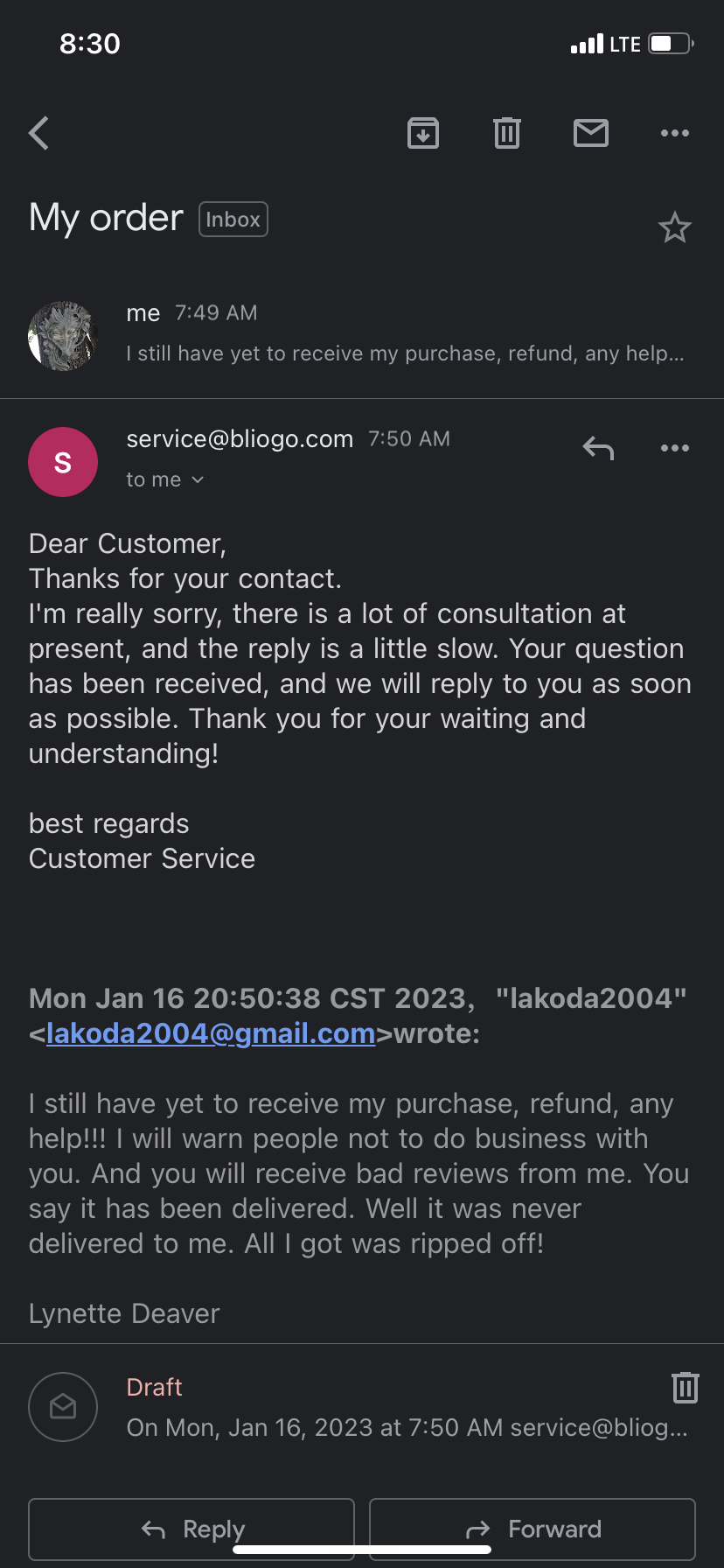Screen dimensions: 724x1568
Task: Tap the sender's profile photo thumbnail
Action: 63,336
